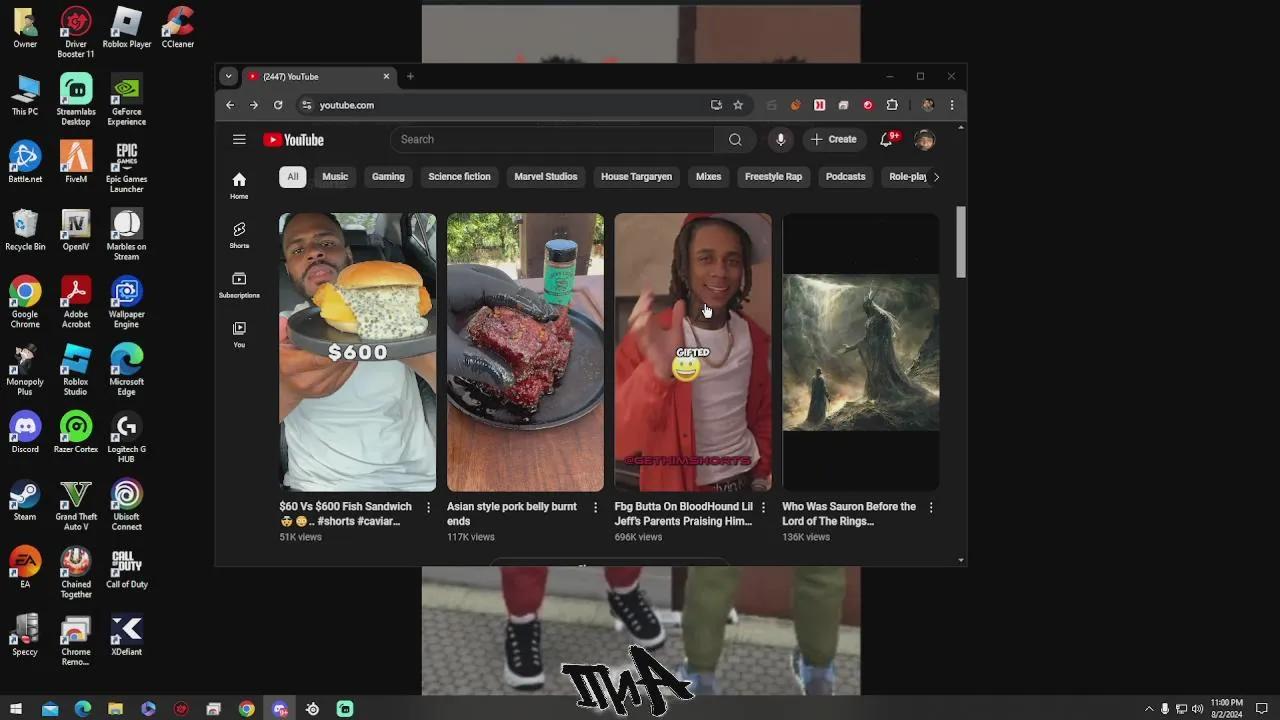Show more category chips with the right chevron
This screenshot has height=720, width=1280.
click(x=936, y=177)
